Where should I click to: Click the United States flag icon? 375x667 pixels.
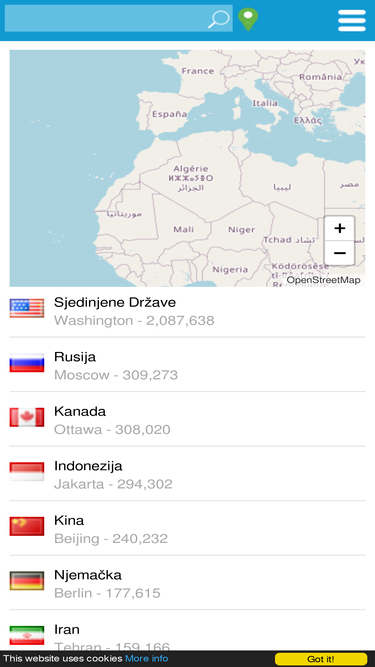click(x=27, y=308)
